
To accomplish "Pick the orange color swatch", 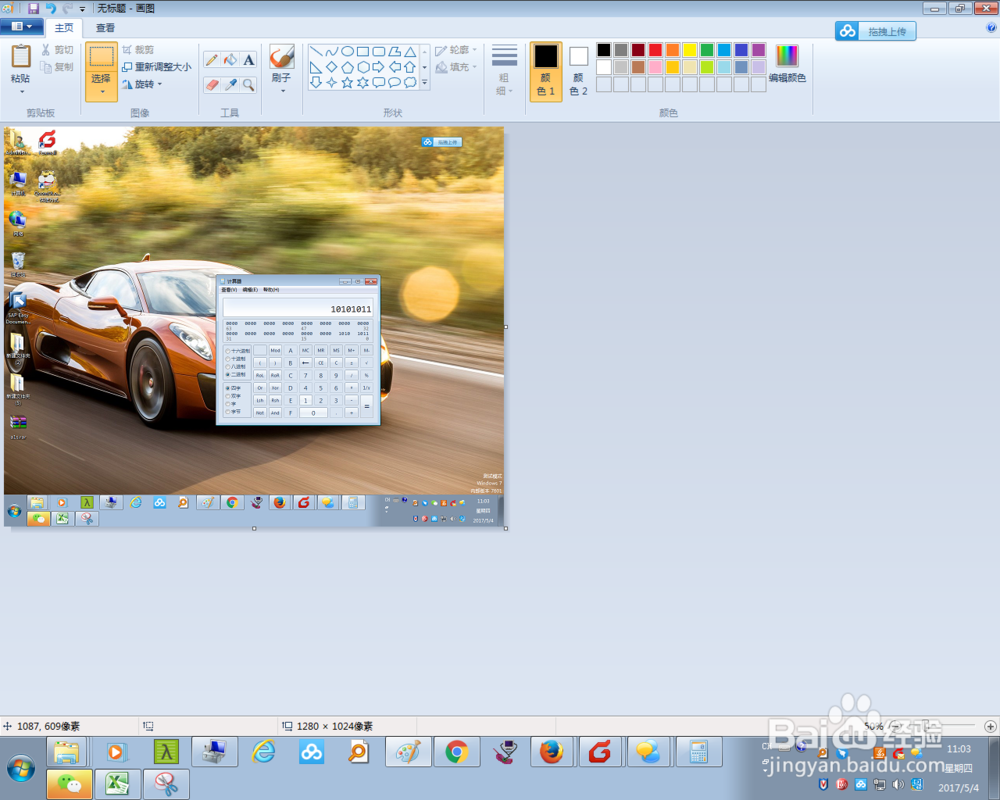I will coord(673,50).
